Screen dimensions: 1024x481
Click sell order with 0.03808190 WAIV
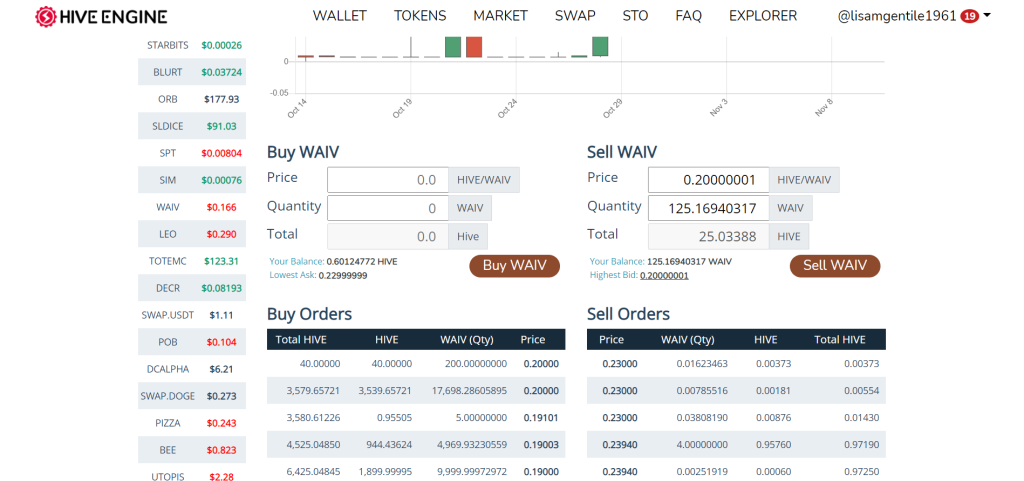(x=737, y=418)
